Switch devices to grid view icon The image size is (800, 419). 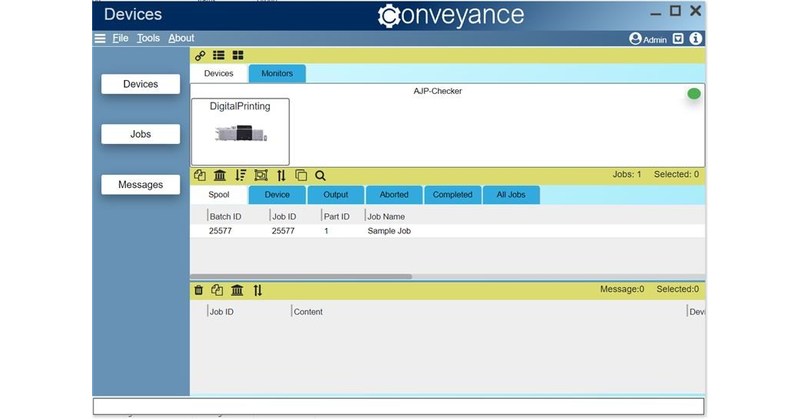point(238,55)
